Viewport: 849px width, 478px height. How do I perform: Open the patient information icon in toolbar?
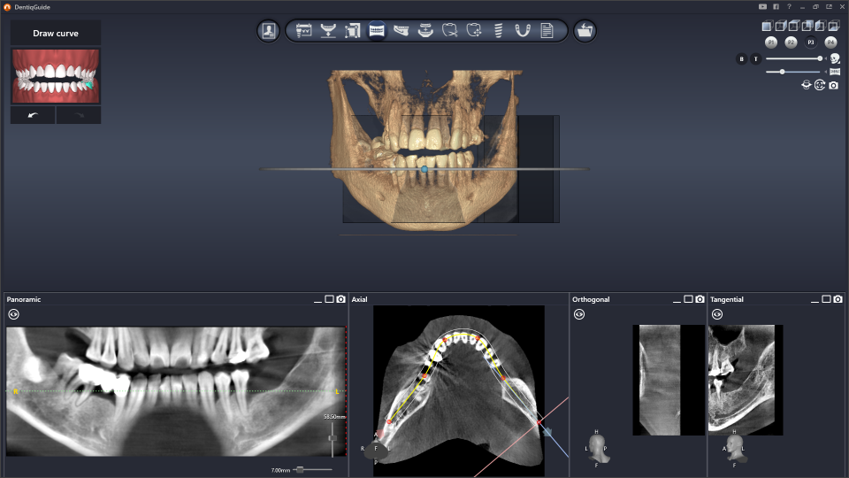(268, 31)
